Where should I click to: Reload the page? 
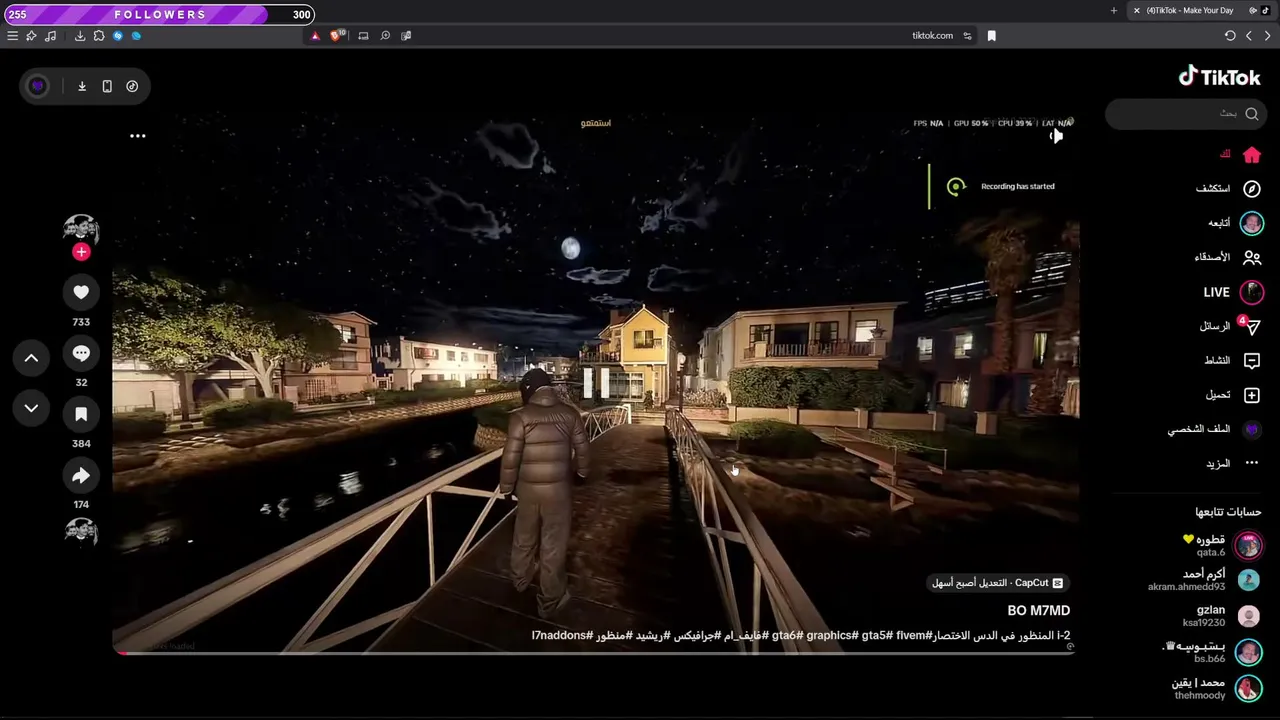click(1230, 36)
